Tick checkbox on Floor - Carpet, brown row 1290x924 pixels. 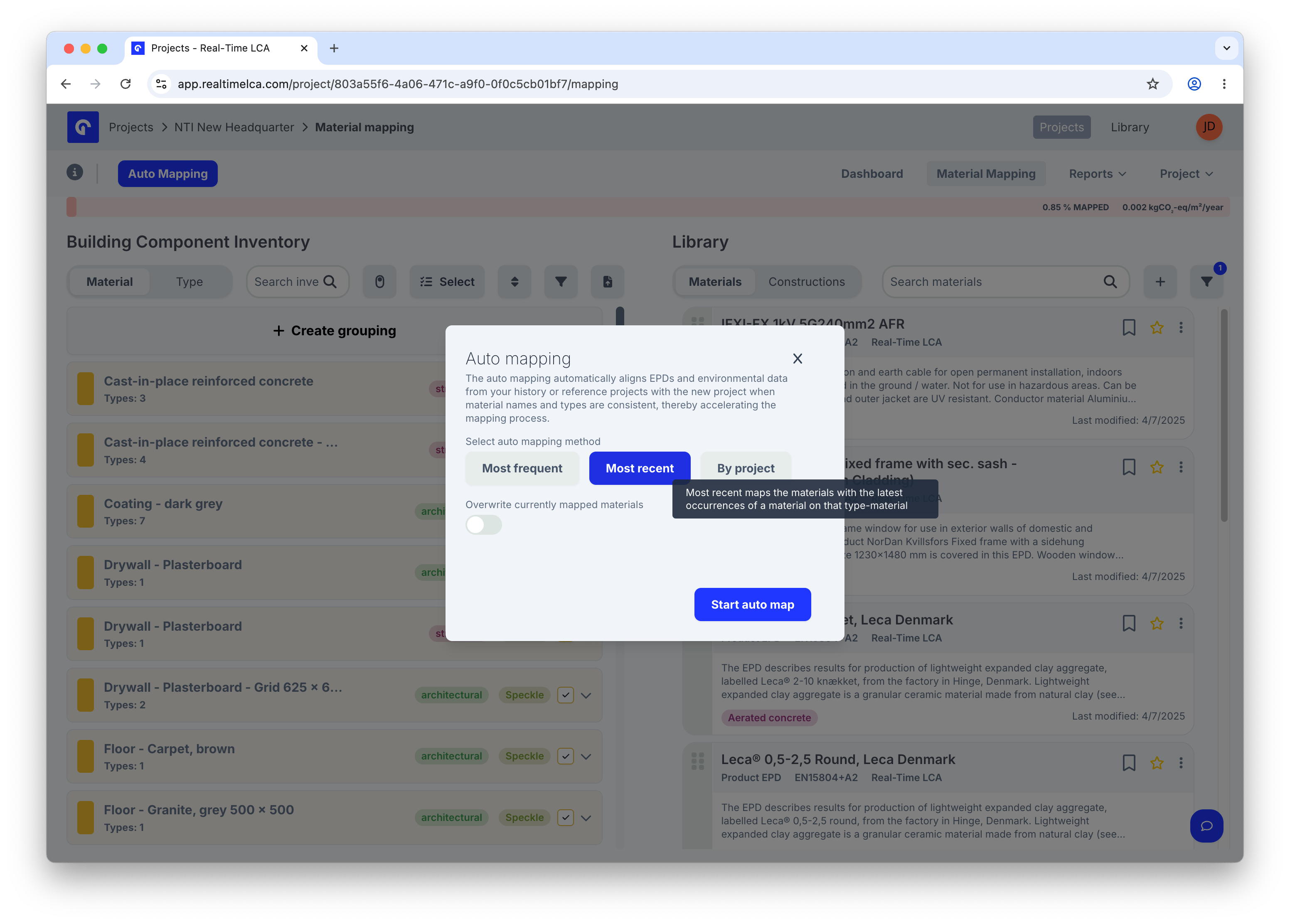tap(565, 756)
